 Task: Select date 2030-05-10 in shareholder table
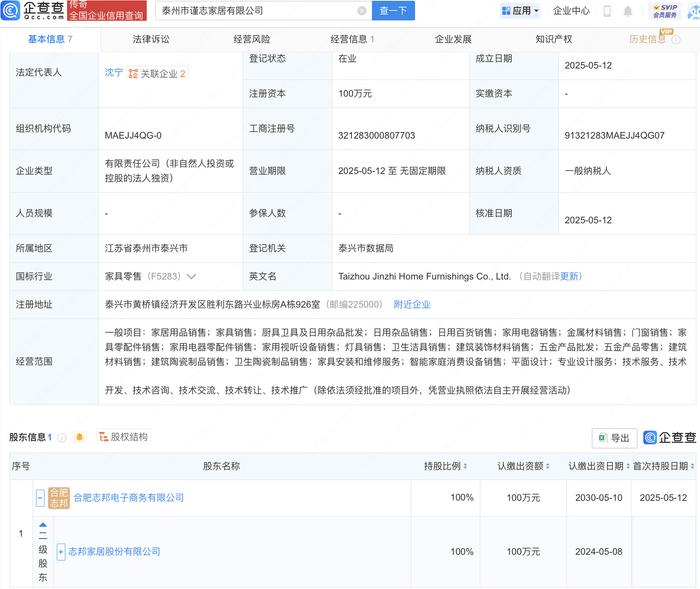[599, 498]
